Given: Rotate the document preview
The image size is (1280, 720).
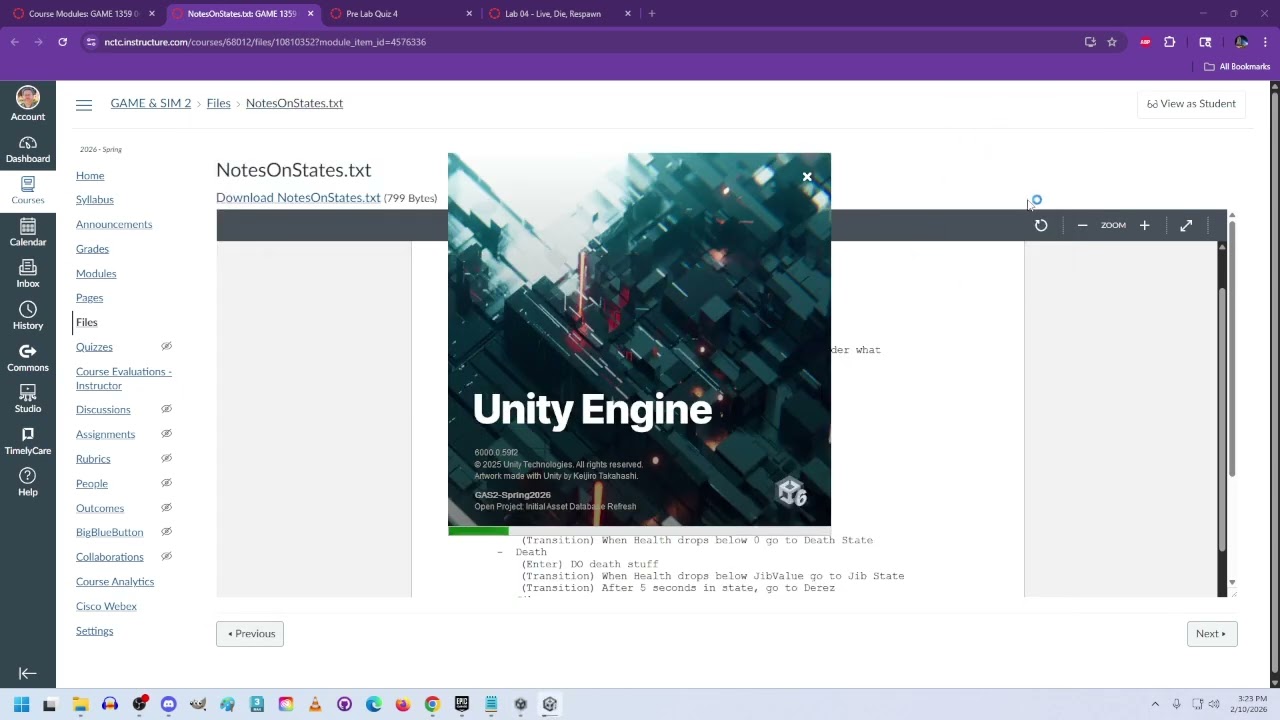Looking at the screenshot, I should coord(1041,225).
